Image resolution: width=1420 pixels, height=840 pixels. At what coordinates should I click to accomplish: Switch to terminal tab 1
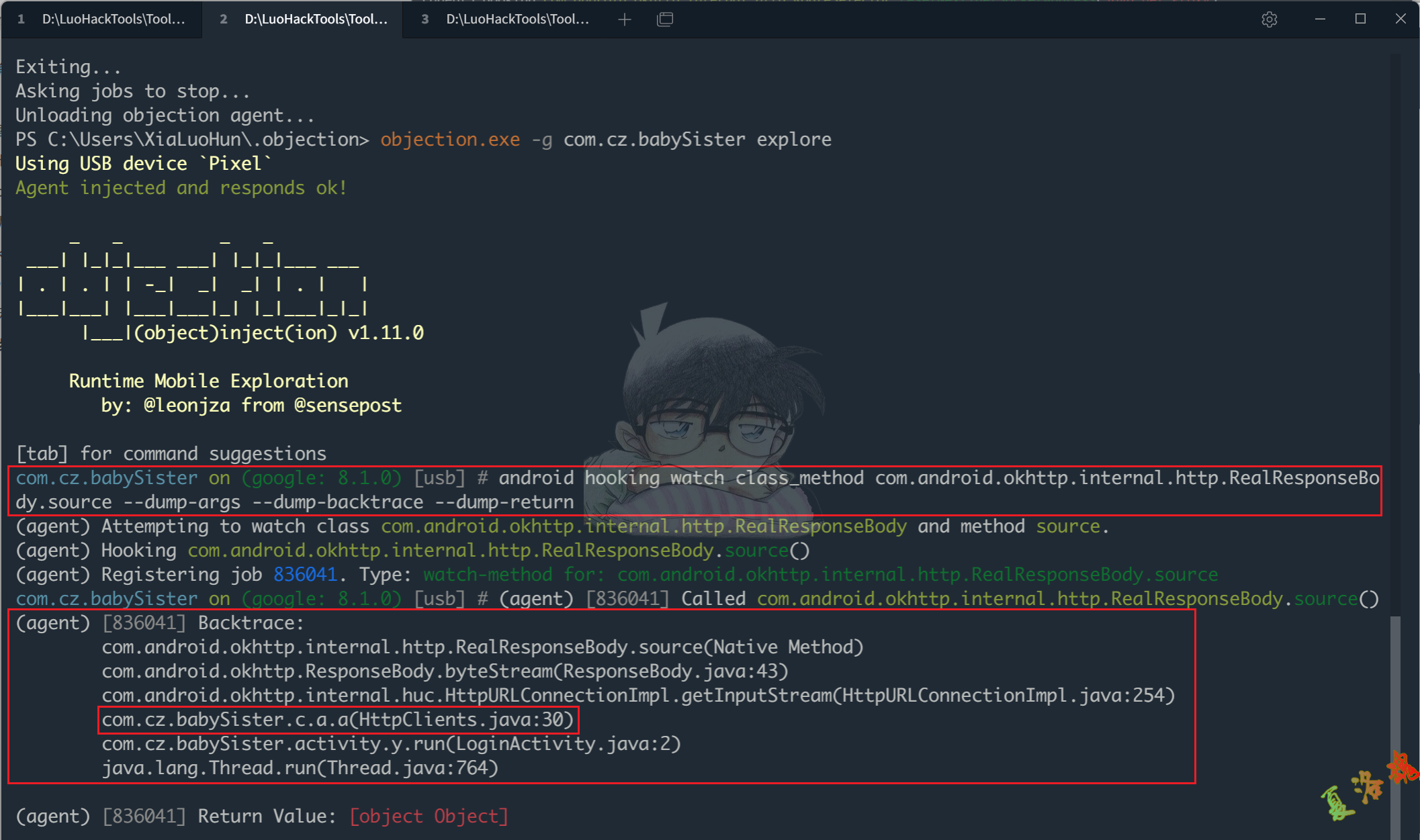coord(101,19)
